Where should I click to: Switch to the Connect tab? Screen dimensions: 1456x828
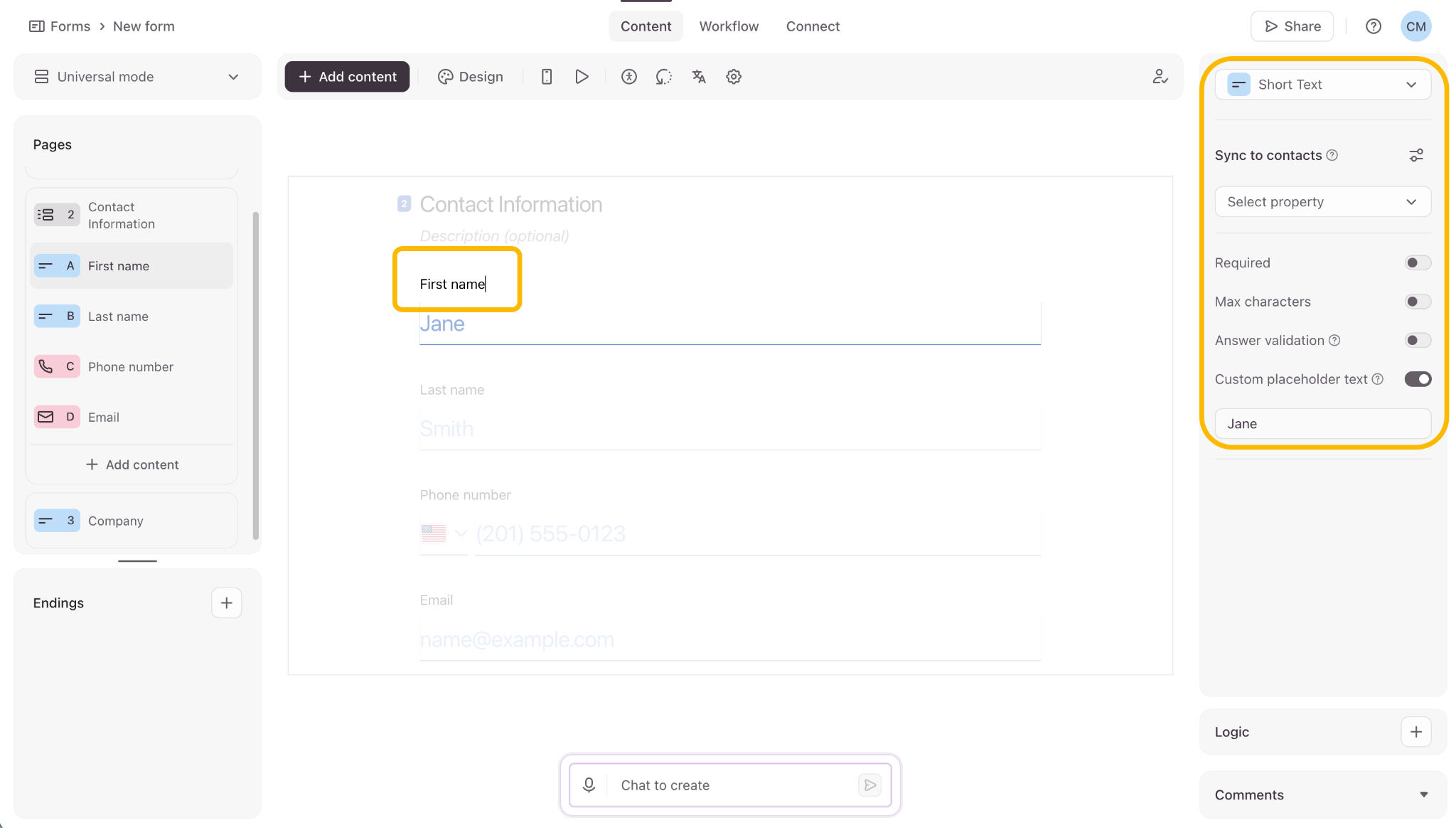click(x=813, y=26)
